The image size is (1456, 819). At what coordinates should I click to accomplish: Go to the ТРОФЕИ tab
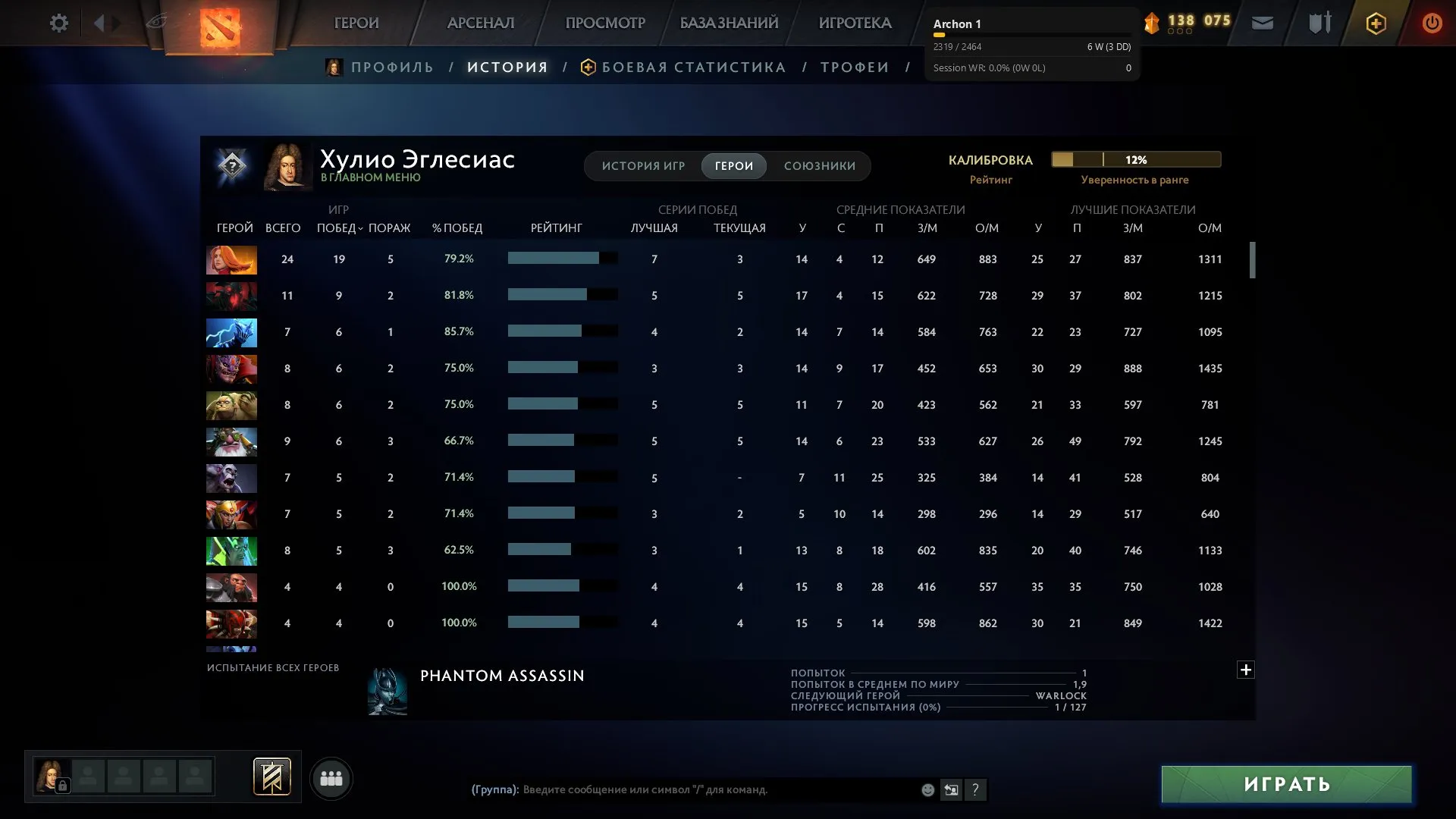pos(855,67)
